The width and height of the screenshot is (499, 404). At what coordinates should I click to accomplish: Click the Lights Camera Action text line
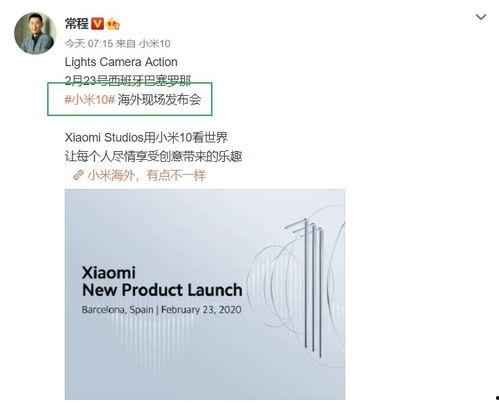[x=121, y=62]
